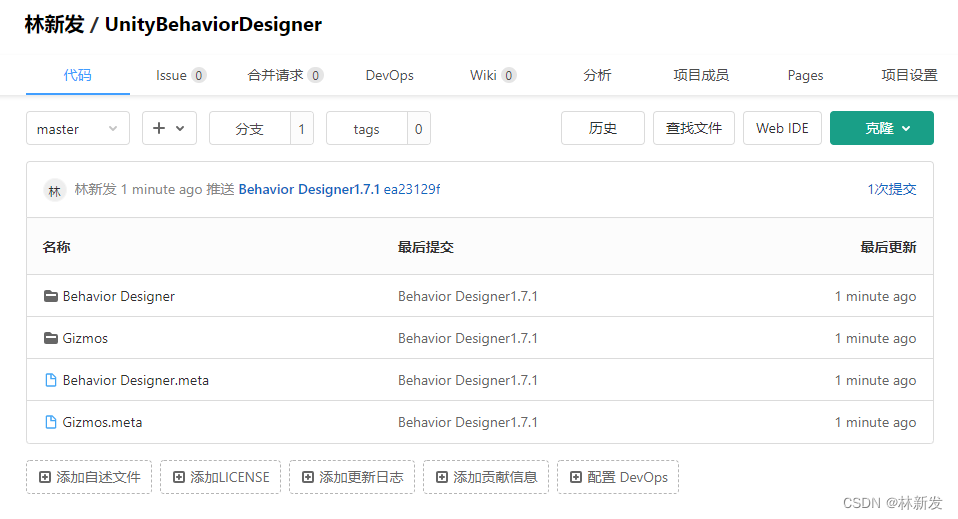Open the 项目设置 tab
This screenshot has height=519, width=958.
tap(909, 75)
